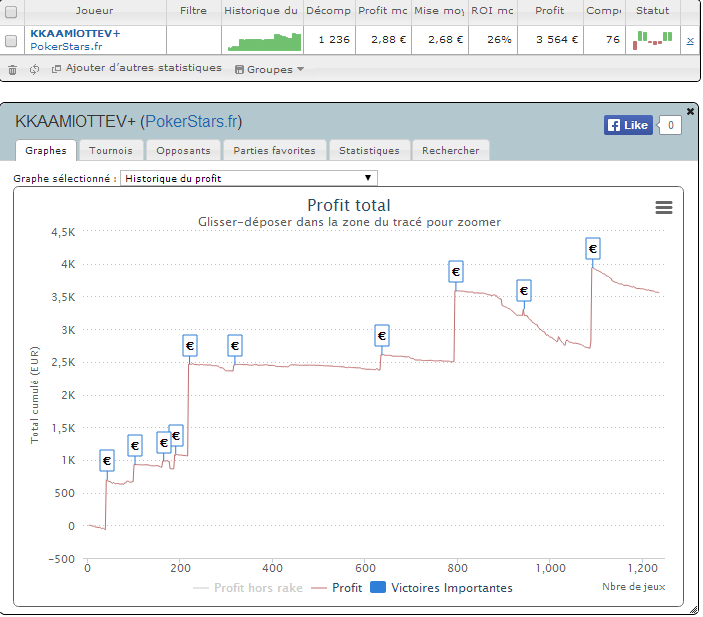Open the KKAAMIOTTEV+ player link in the table
Image resolution: width=703 pixels, height=617 pixels.
click(75, 34)
